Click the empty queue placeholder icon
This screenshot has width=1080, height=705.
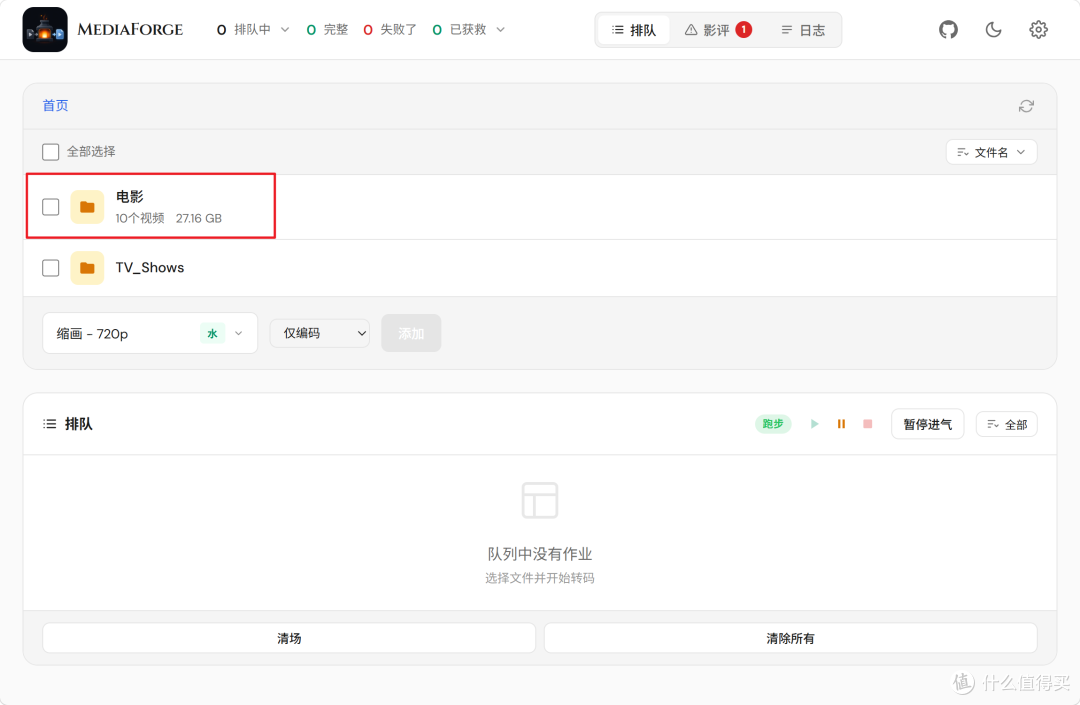tap(540, 501)
